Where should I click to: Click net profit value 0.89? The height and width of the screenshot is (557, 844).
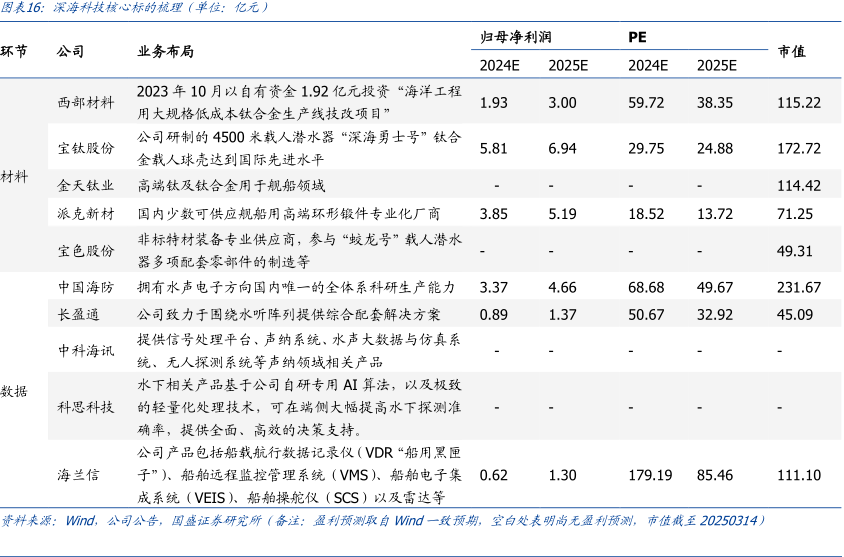click(494, 314)
